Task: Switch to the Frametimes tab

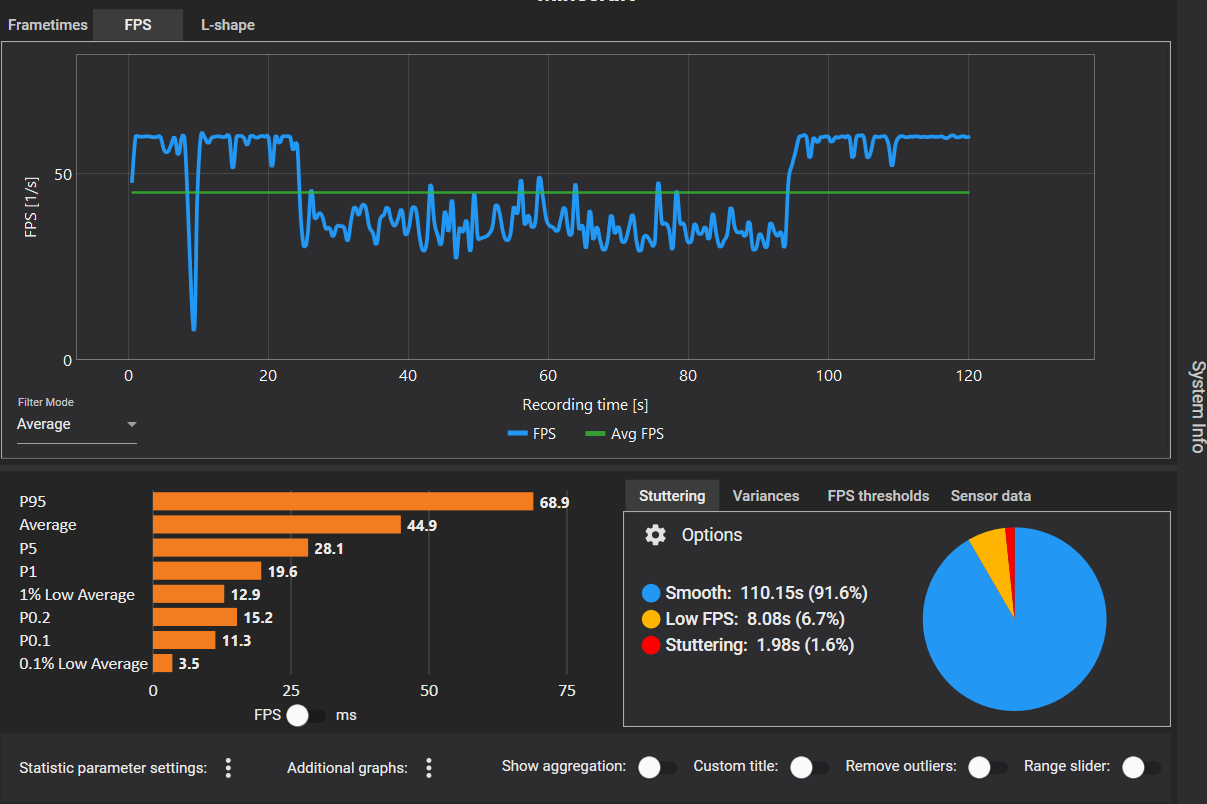Action: pos(48,24)
